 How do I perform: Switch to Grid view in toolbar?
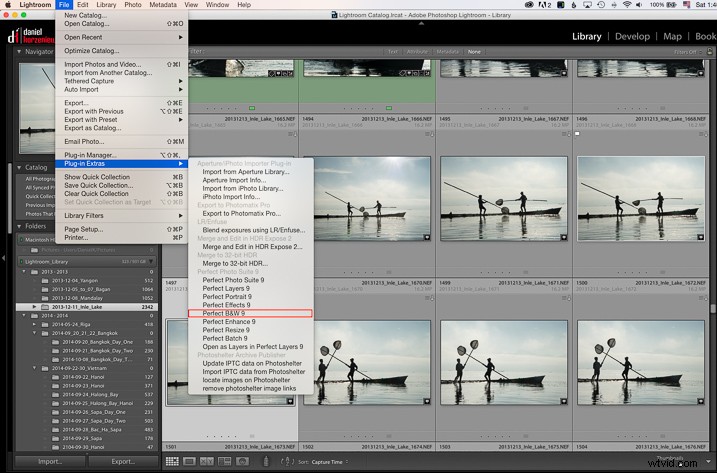point(173,461)
